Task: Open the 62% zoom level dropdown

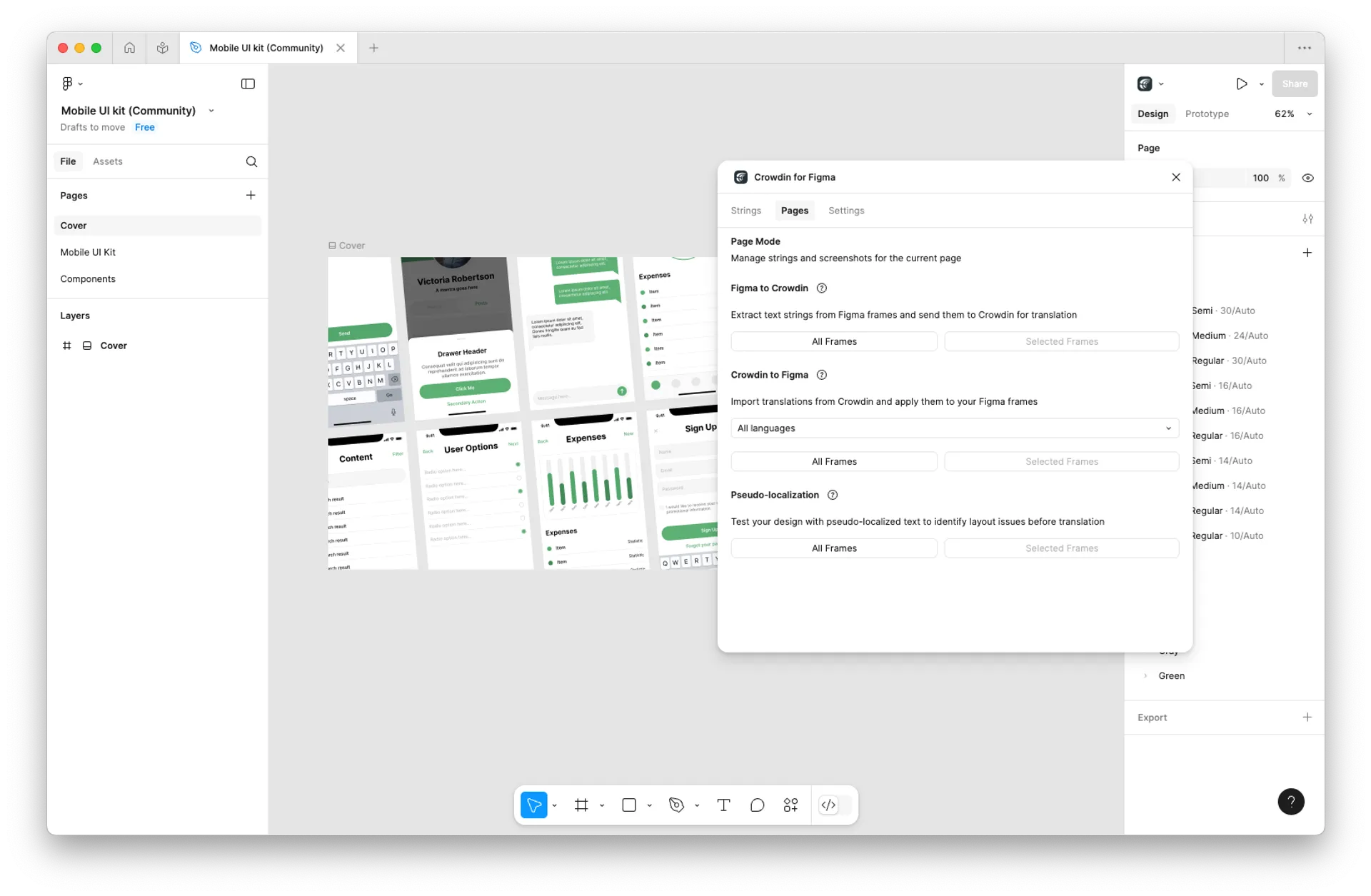Action: [1293, 114]
